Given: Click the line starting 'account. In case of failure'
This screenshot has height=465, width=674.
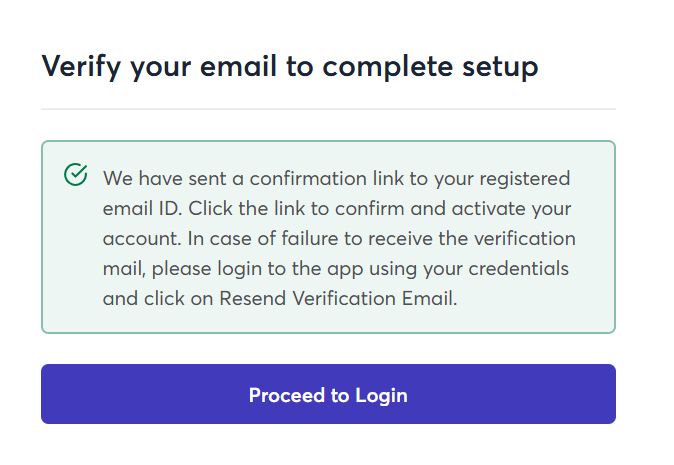Looking at the screenshot, I should (x=339, y=239).
